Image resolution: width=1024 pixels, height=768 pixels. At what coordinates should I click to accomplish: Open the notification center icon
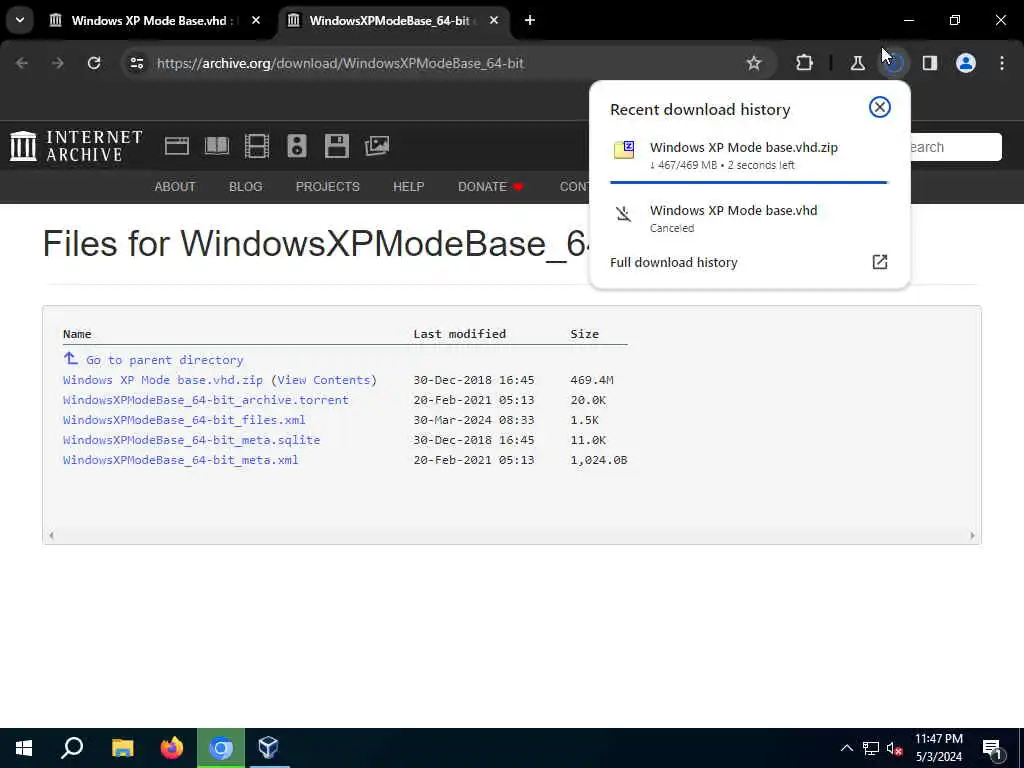pos(993,748)
